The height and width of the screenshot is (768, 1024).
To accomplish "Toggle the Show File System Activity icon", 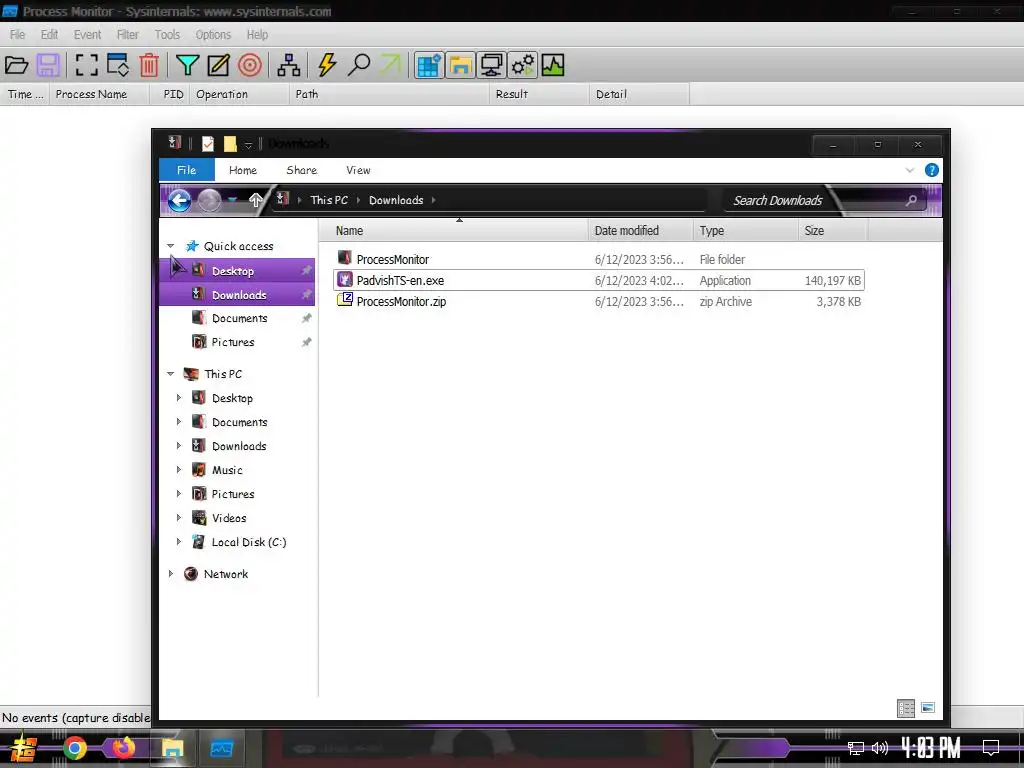I will point(460,65).
